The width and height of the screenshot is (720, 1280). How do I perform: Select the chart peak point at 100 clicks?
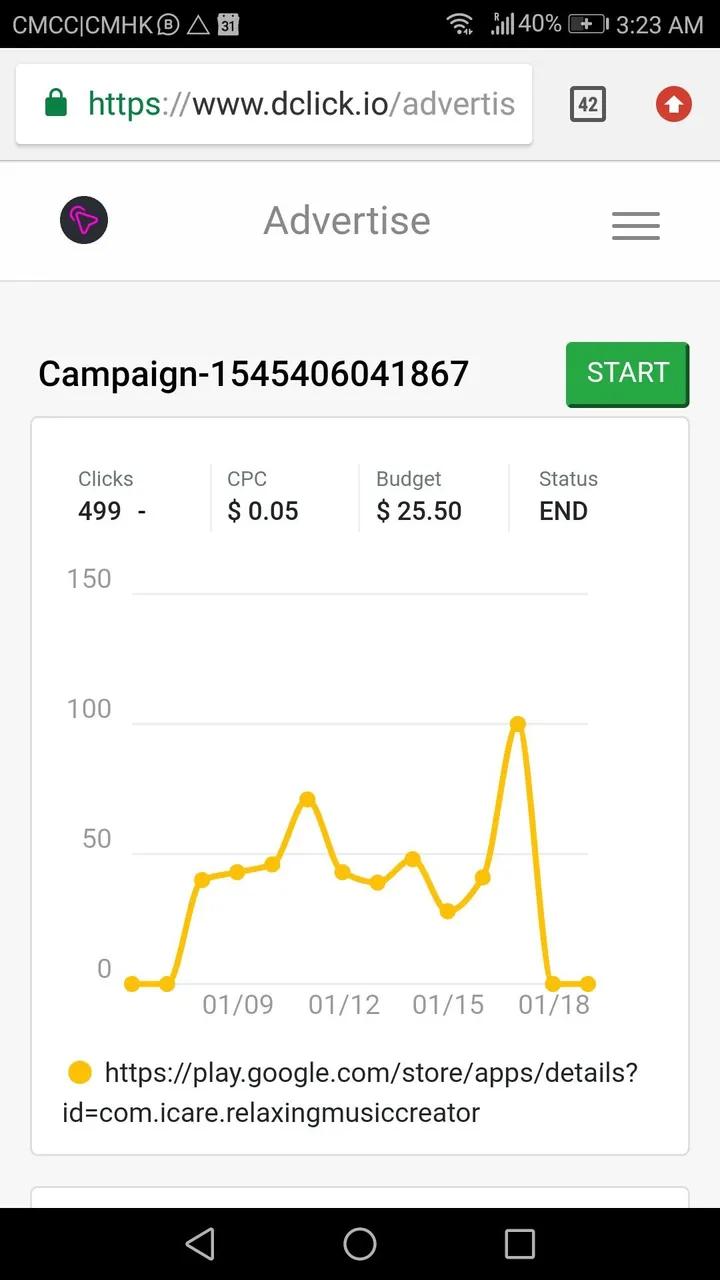tap(517, 724)
